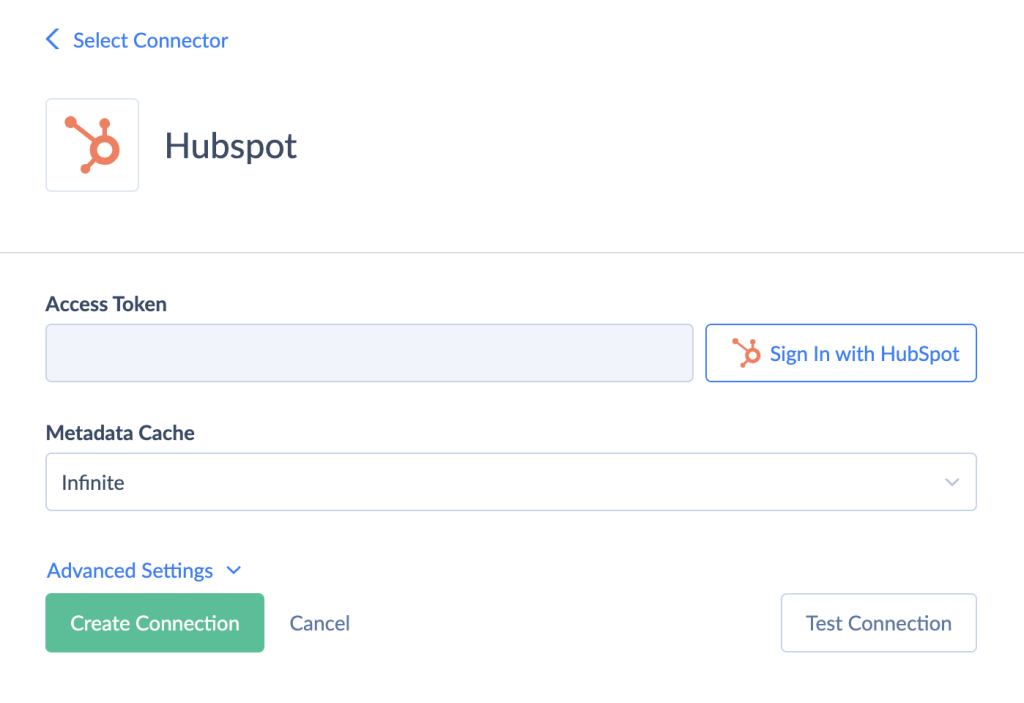Open the Metadata Cache dropdown
The image size is (1024, 703).
click(x=511, y=482)
